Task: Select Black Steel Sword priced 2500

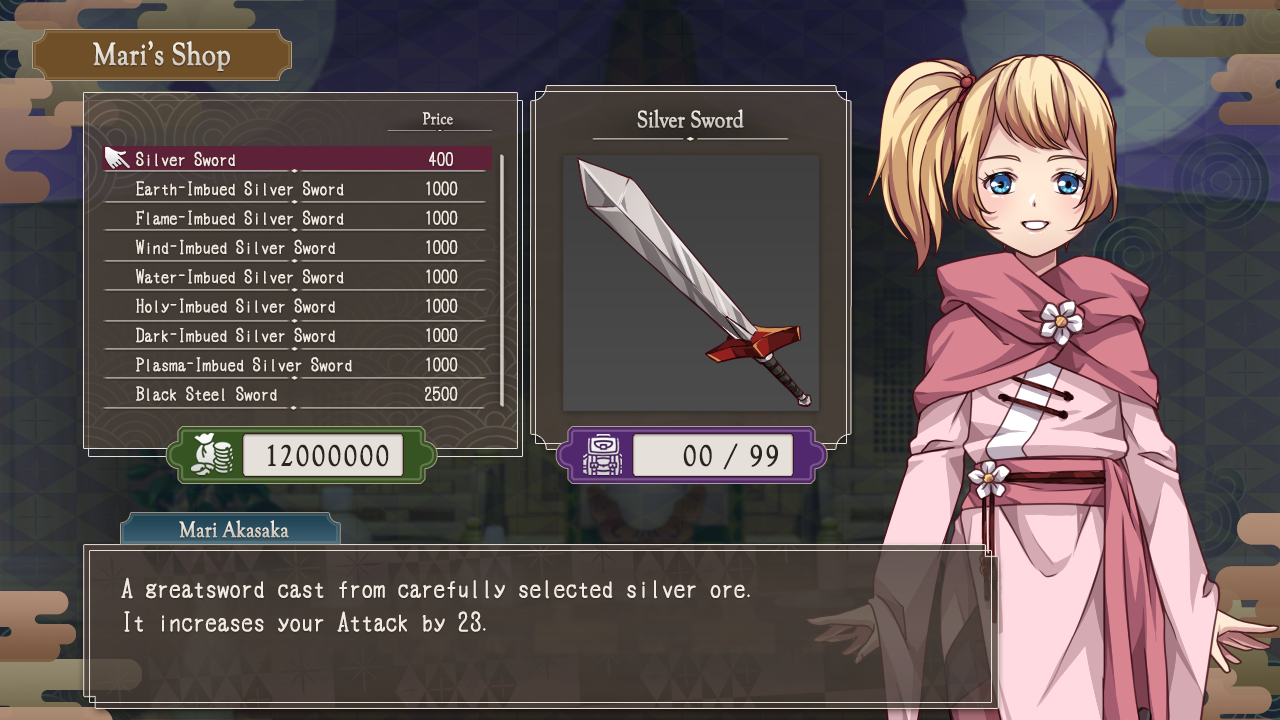Action: [298, 394]
